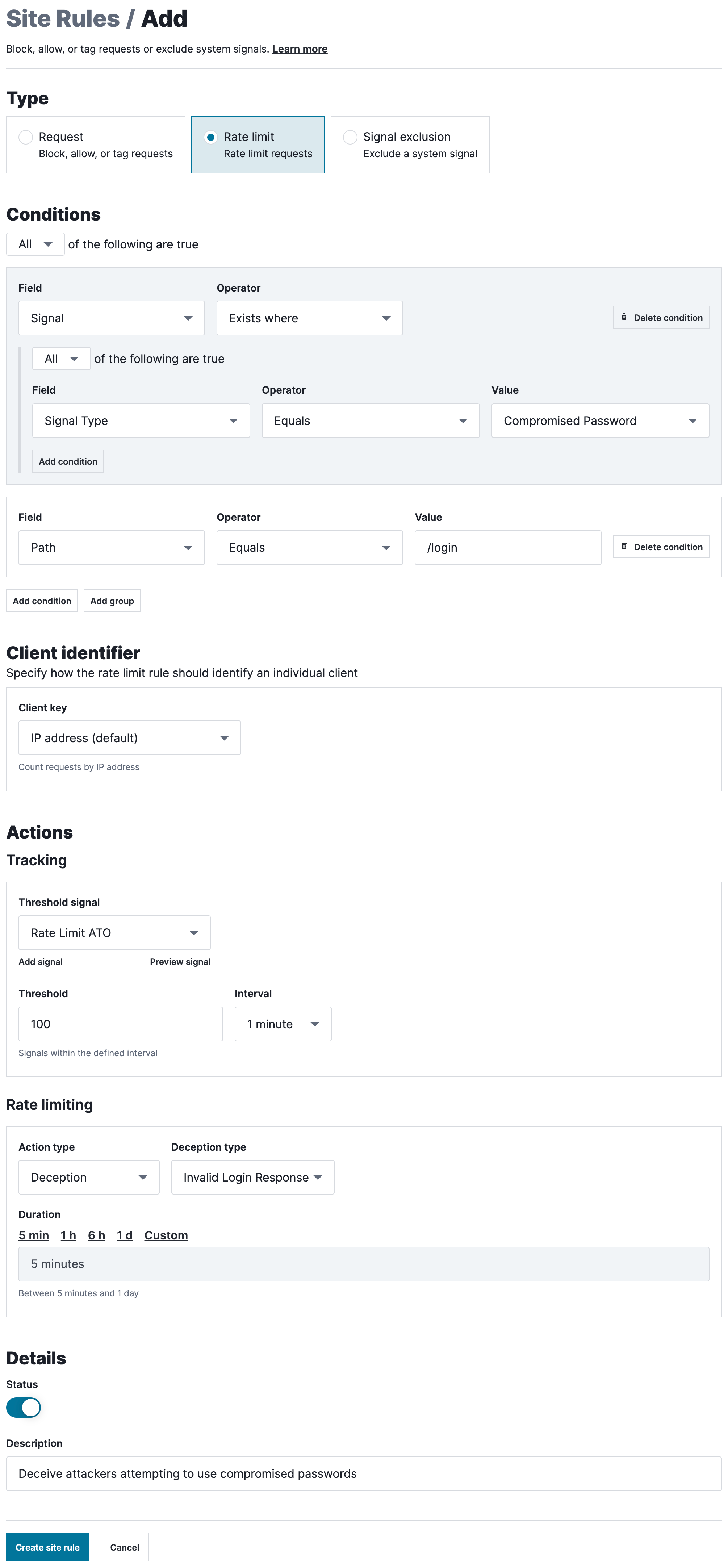Toggle the rule Status switch off
728x1568 pixels.
click(x=24, y=1407)
